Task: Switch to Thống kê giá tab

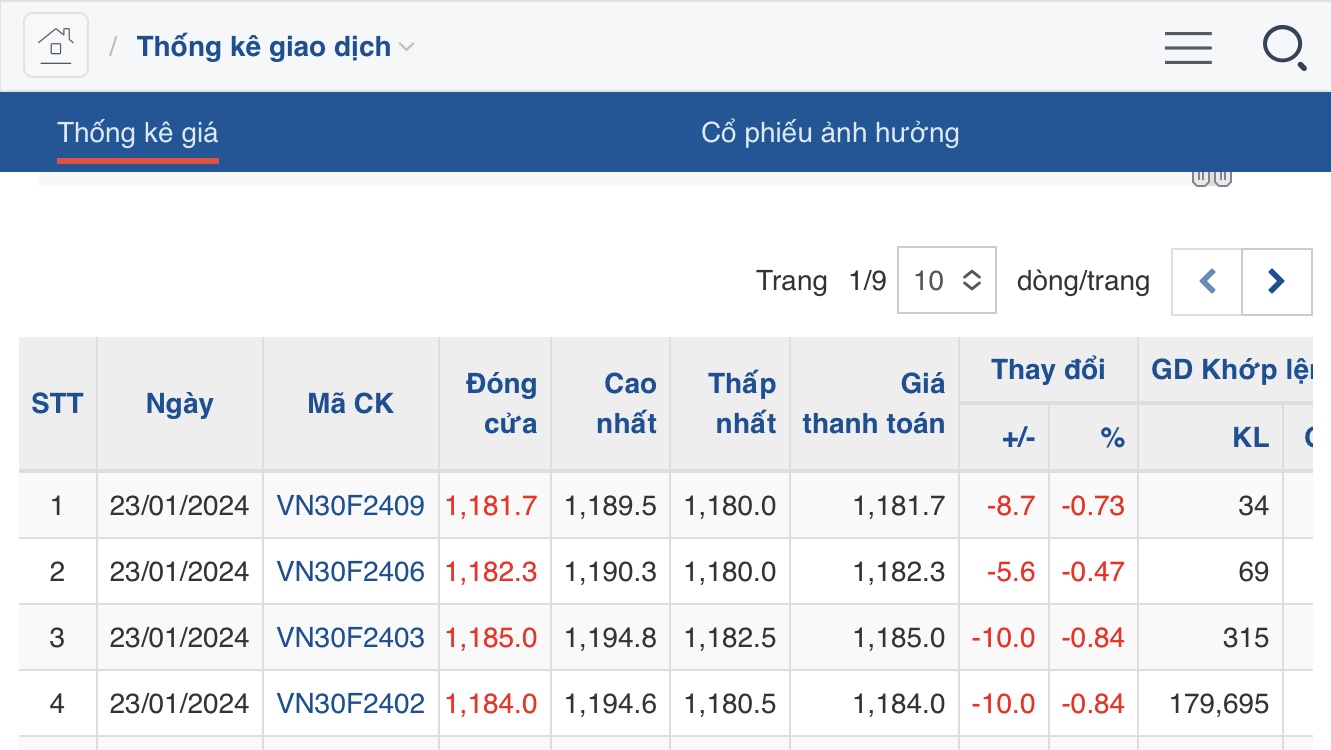Action: coord(137,133)
